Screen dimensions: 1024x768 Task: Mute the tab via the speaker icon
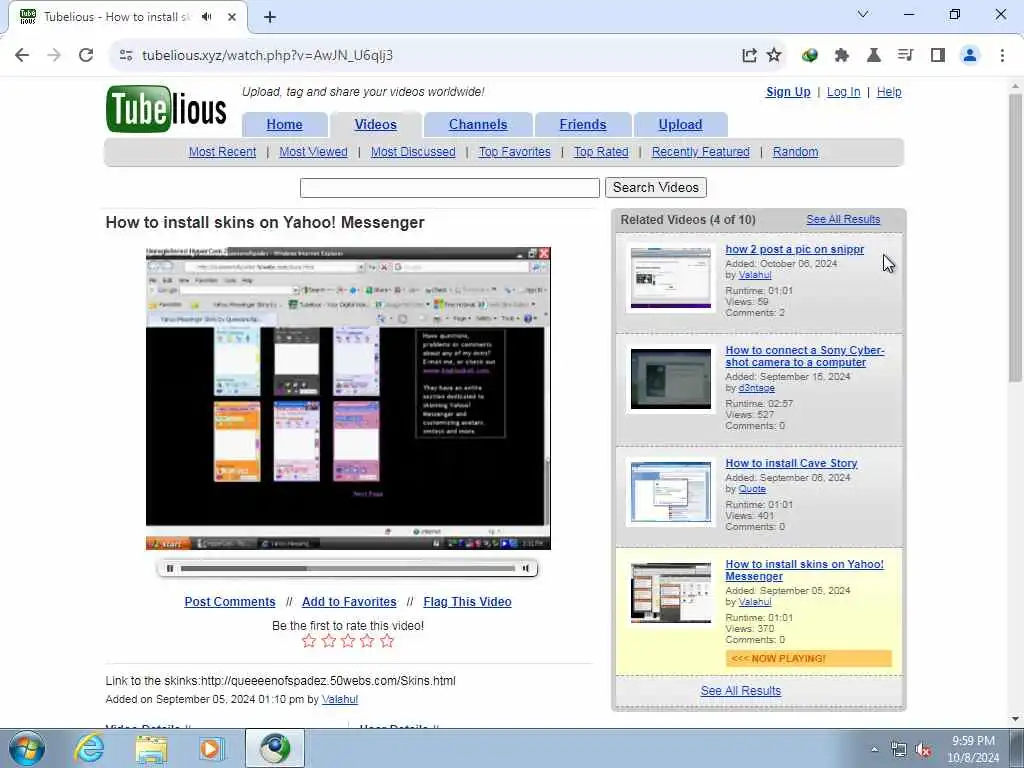(207, 17)
